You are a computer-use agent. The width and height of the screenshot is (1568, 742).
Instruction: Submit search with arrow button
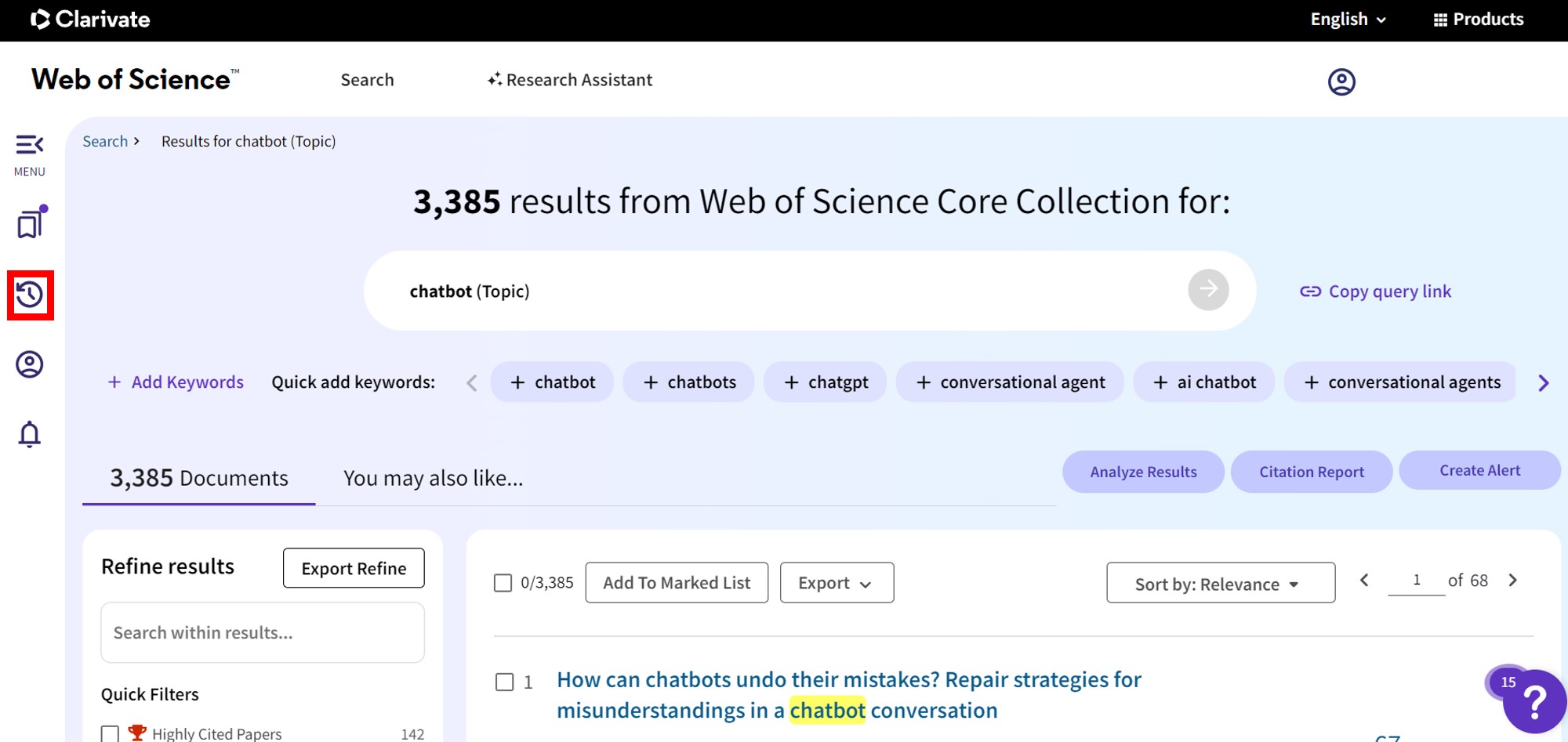point(1208,290)
